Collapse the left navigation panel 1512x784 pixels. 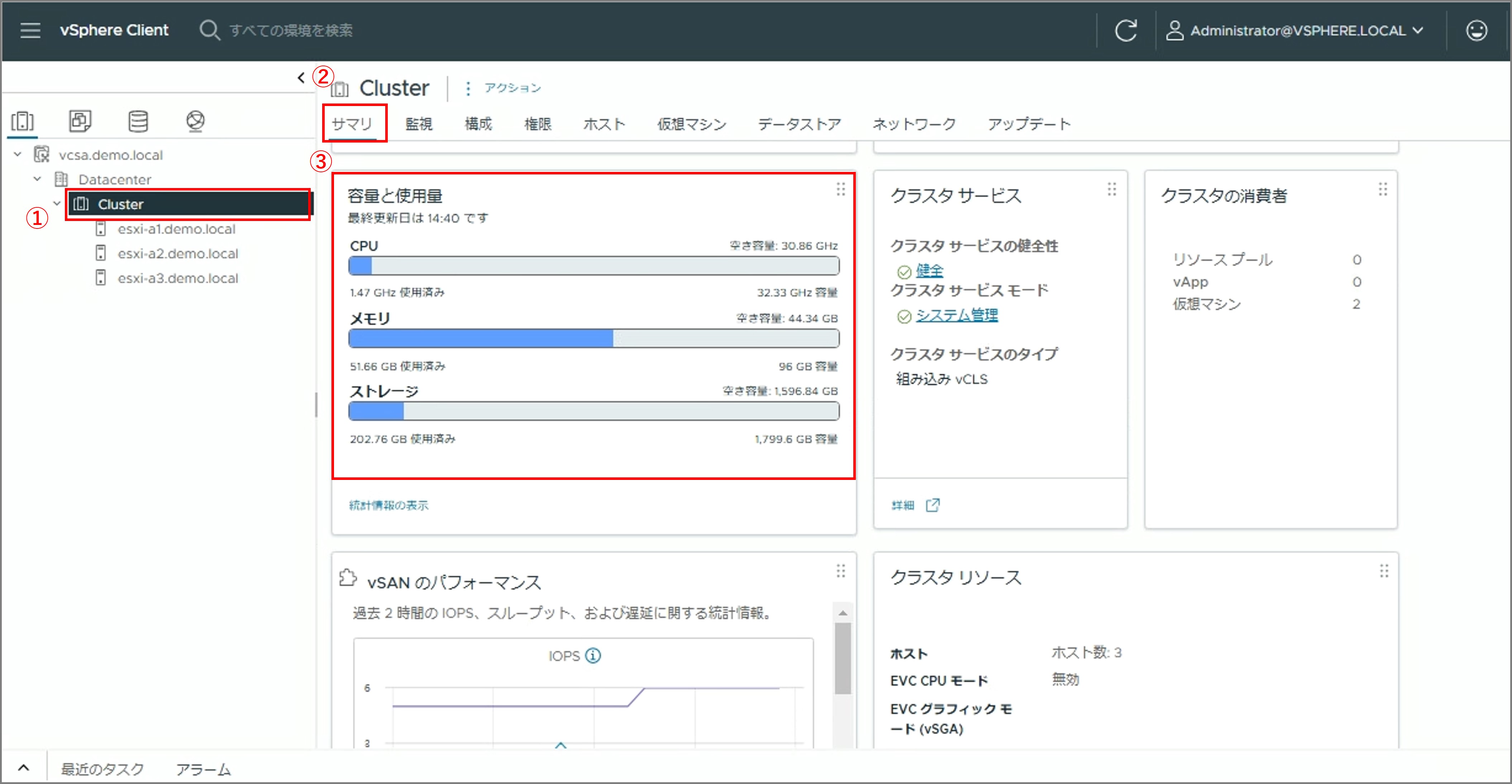pyautogui.click(x=301, y=77)
